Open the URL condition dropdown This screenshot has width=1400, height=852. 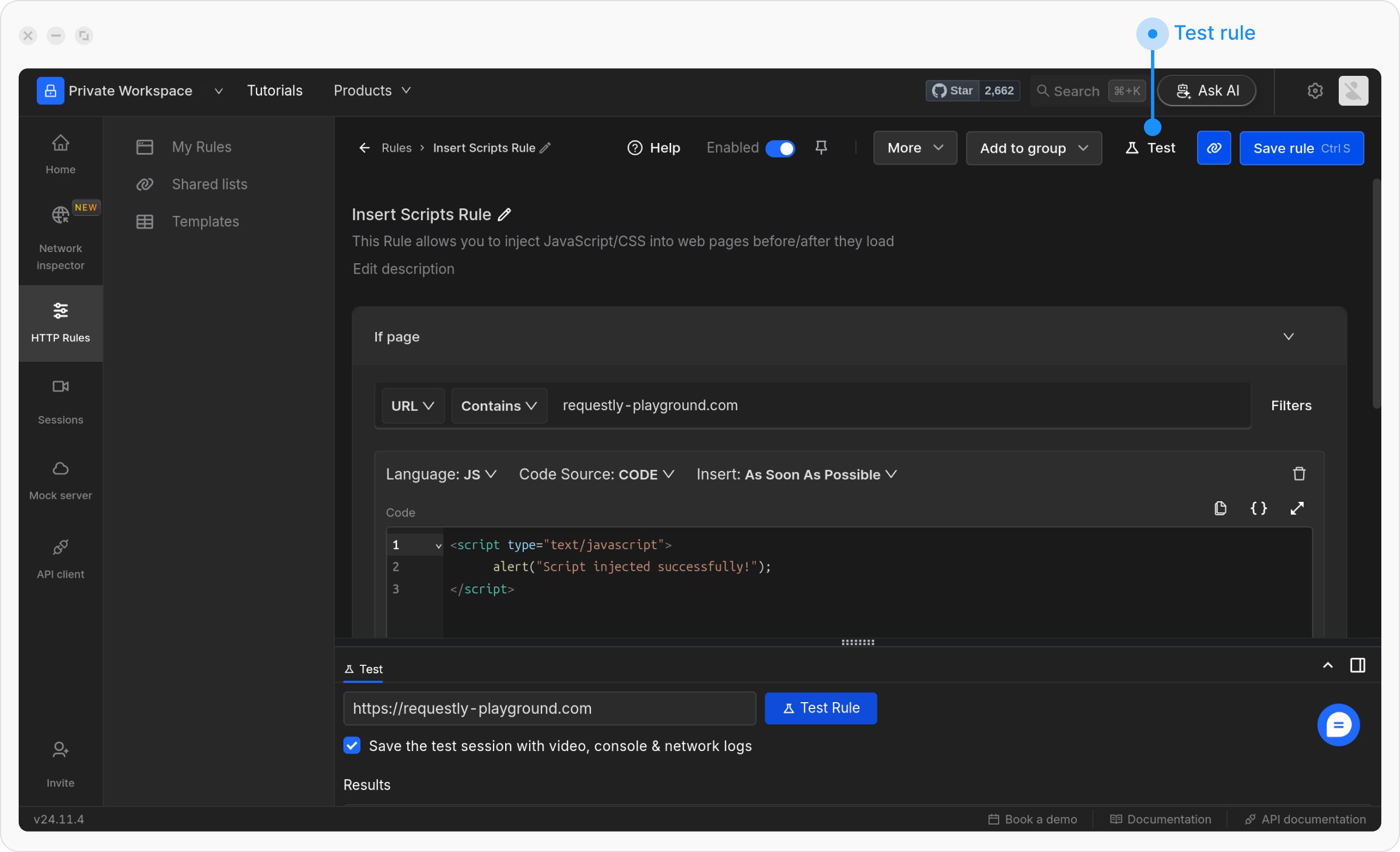412,406
